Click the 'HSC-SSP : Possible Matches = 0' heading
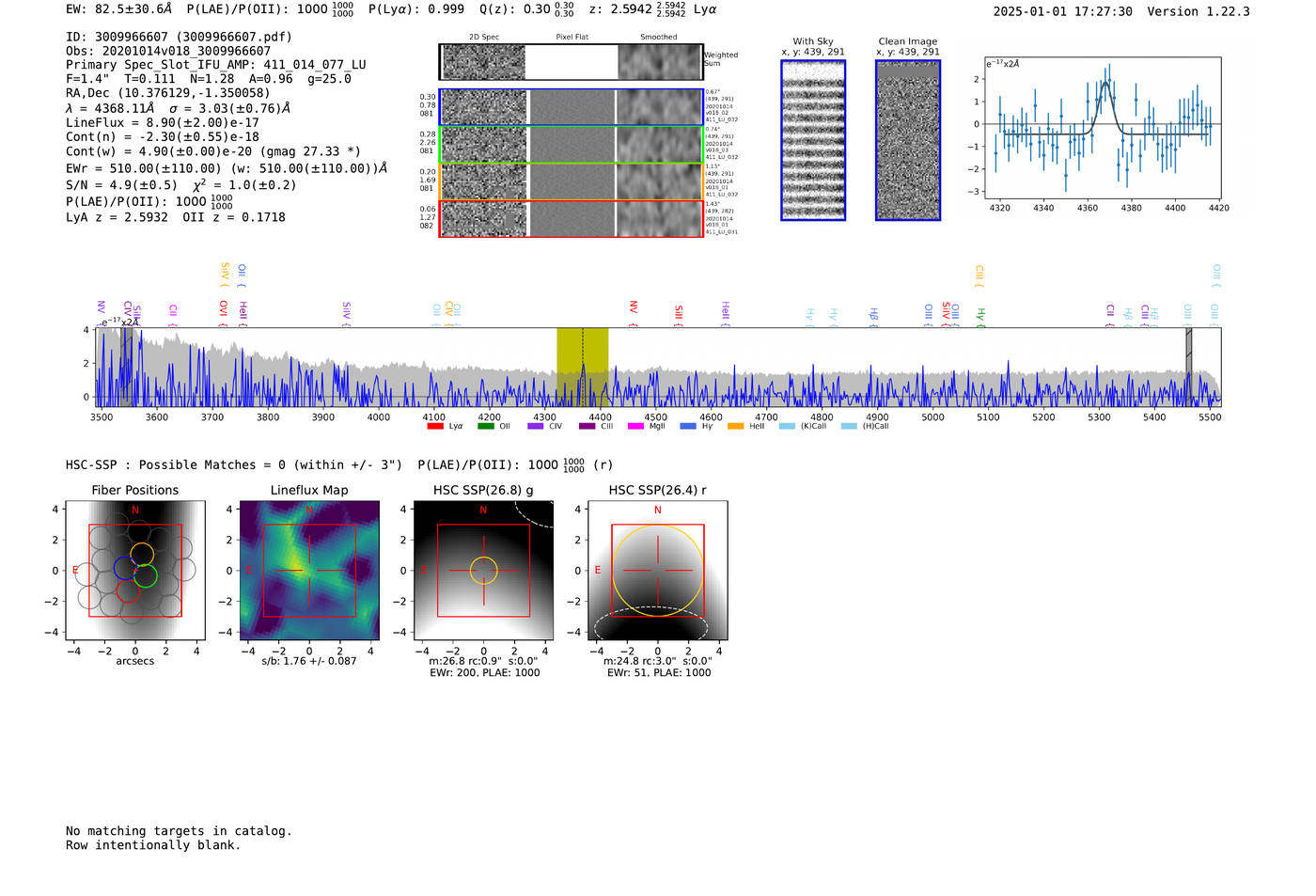 (176, 465)
